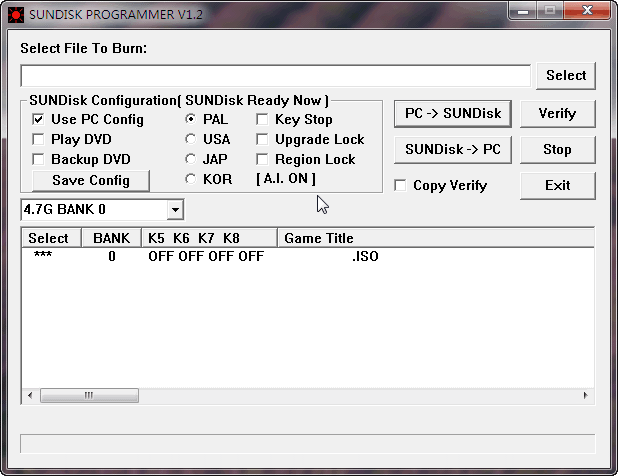Click PC -> SUNDisk button
Screen dimensions: 618x476
coord(453,113)
